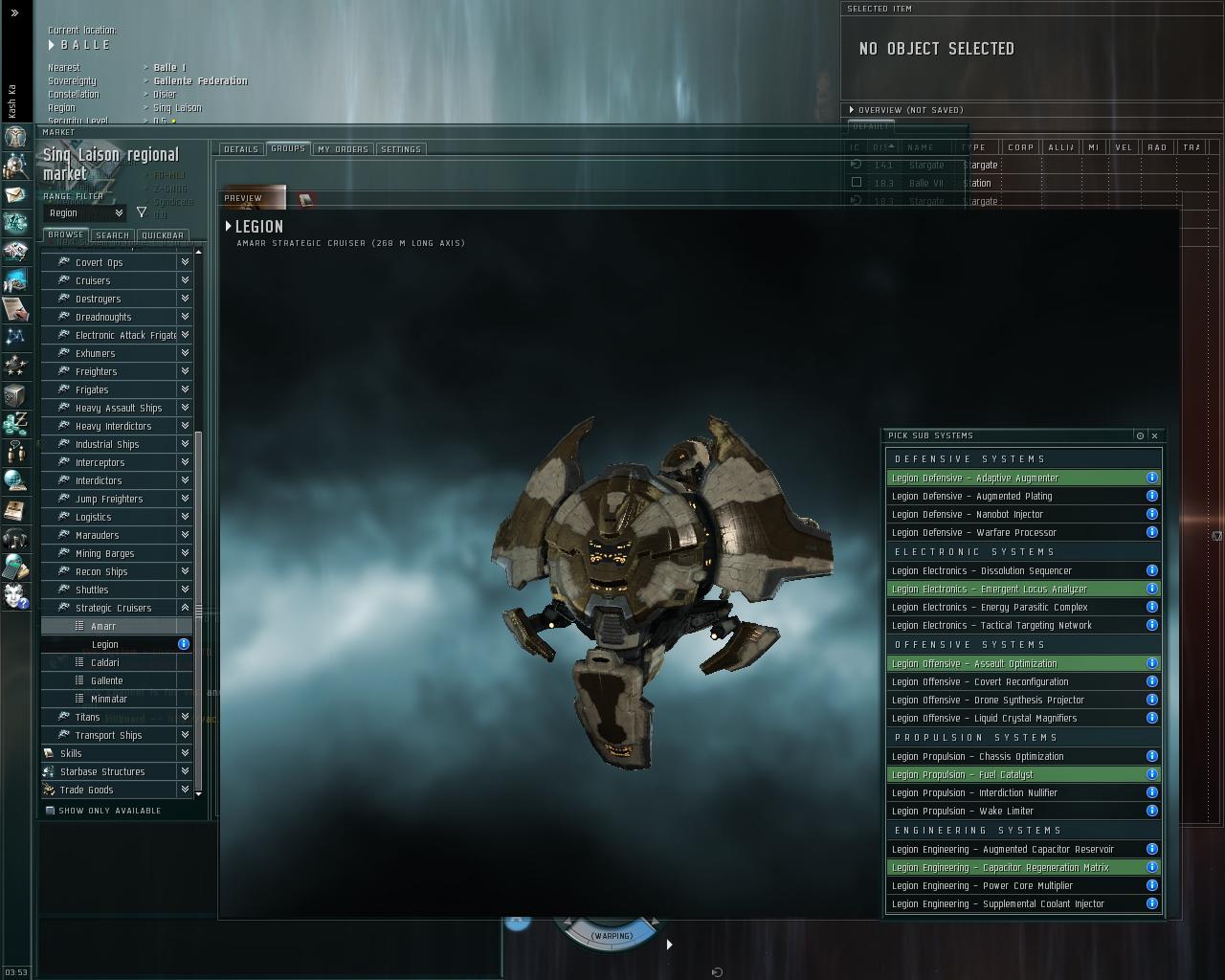Select Legion Defensive - Augmented Plating
1225x980 pixels.
[1023, 496]
